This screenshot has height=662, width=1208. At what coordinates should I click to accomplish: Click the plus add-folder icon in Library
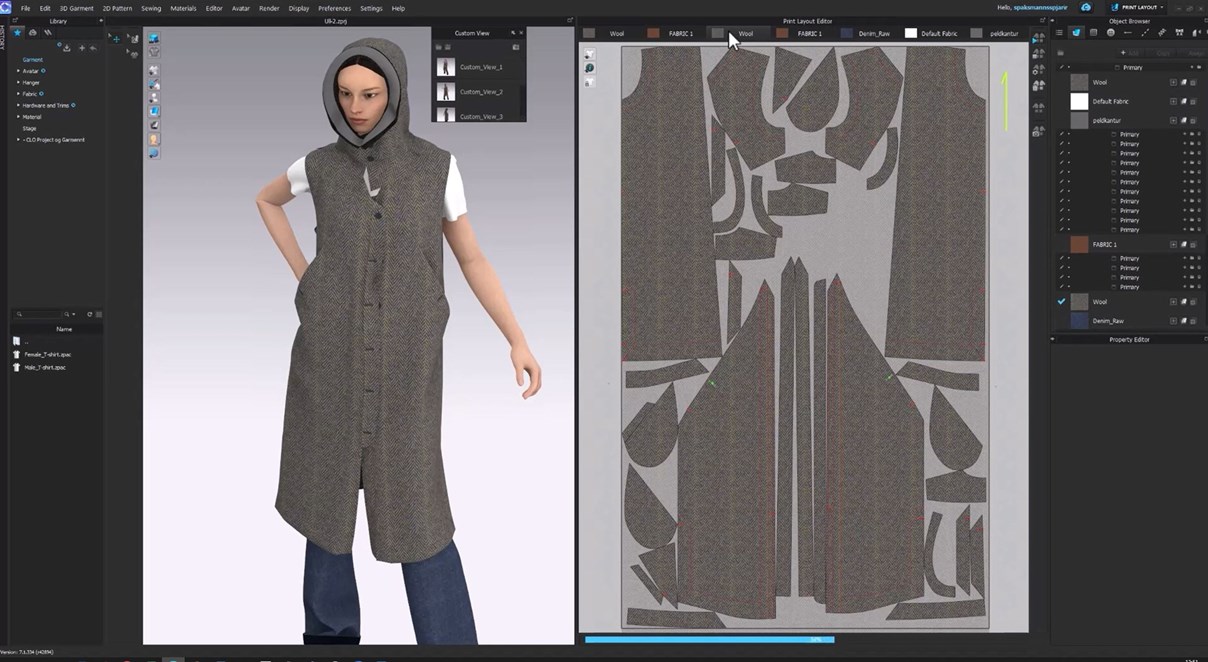(81, 47)
